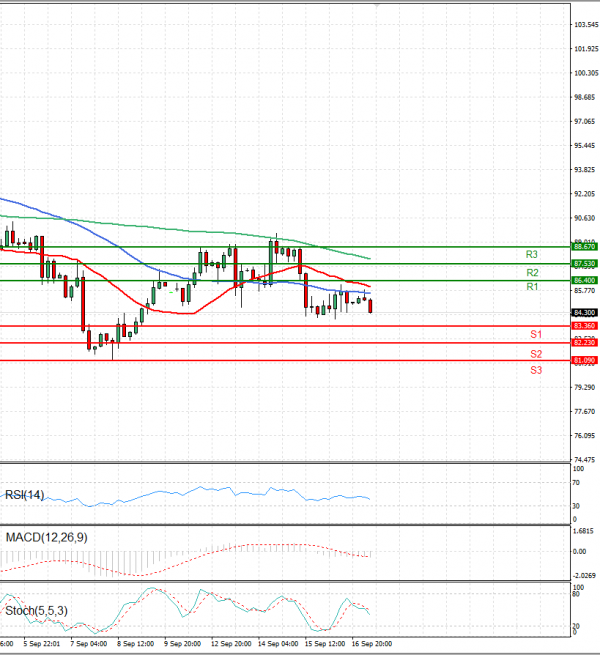Viewport: 600px width, 655px height.
Task: Click the red 82.230 price tag
Action: 584,343
